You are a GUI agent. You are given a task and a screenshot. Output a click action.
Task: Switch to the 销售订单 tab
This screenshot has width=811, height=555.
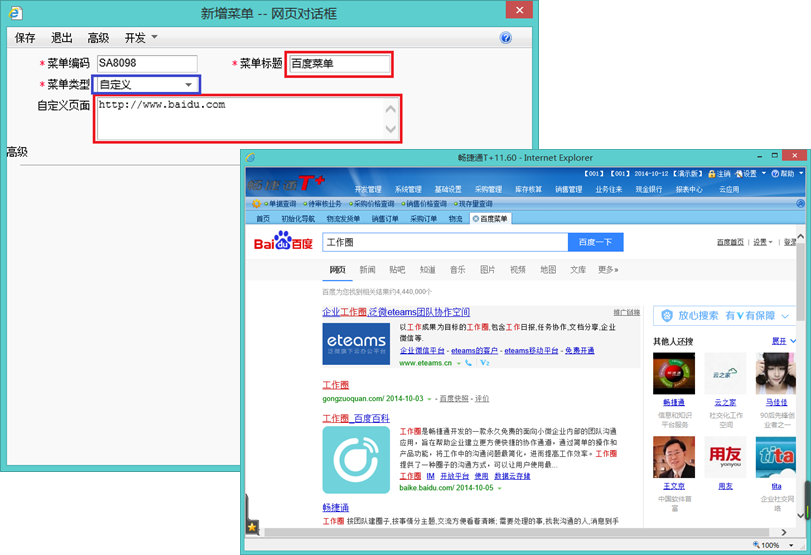tap(385, 219)
